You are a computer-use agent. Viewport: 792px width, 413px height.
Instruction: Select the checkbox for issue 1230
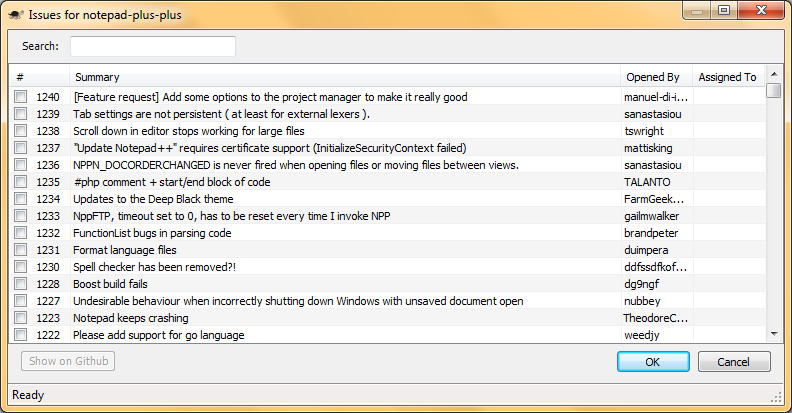click(x=20, y=267)
